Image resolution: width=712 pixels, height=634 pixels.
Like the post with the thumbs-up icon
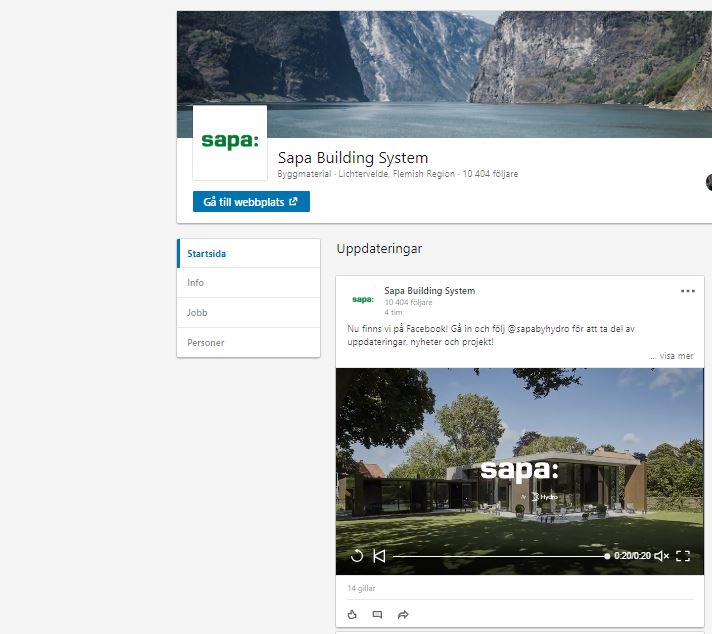[x=352, y=614]
